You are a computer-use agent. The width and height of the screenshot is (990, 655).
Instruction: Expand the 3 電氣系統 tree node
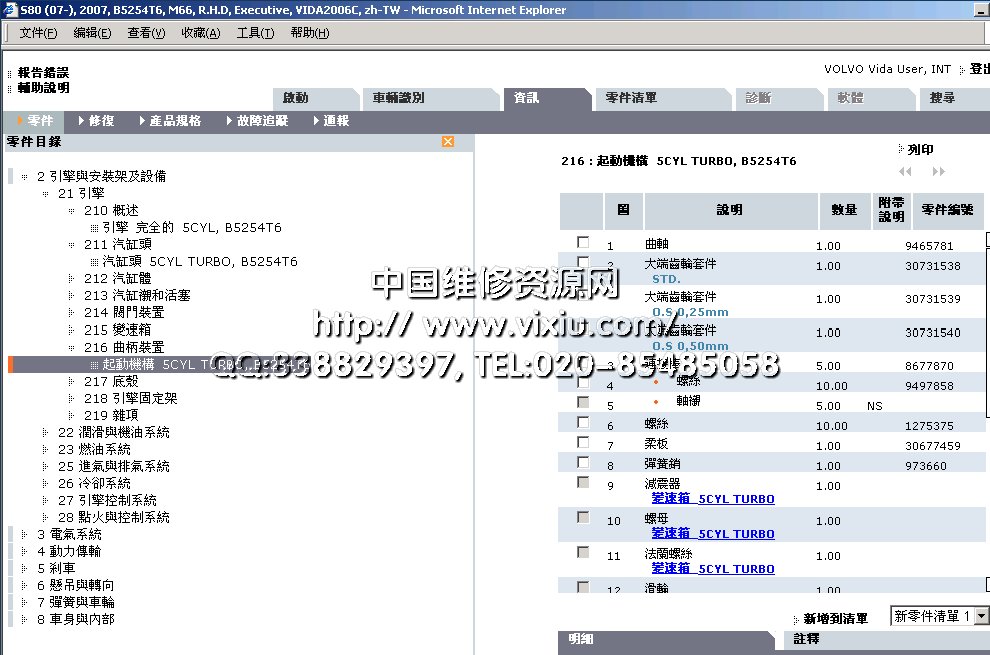click(25, 535)
